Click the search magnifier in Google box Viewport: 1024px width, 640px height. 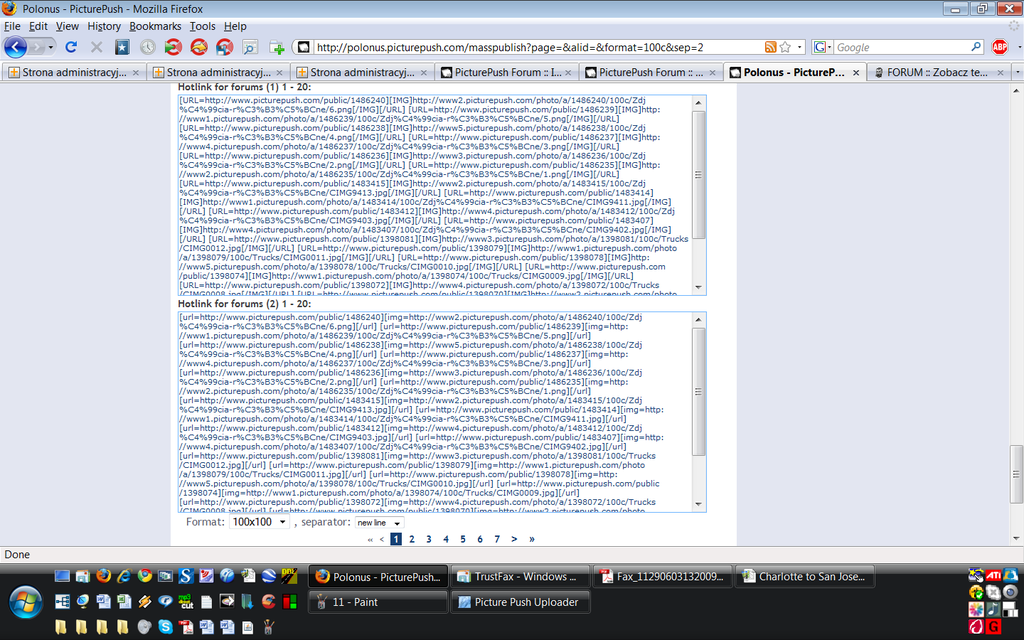pyautogui.click(x=976, y=47)
